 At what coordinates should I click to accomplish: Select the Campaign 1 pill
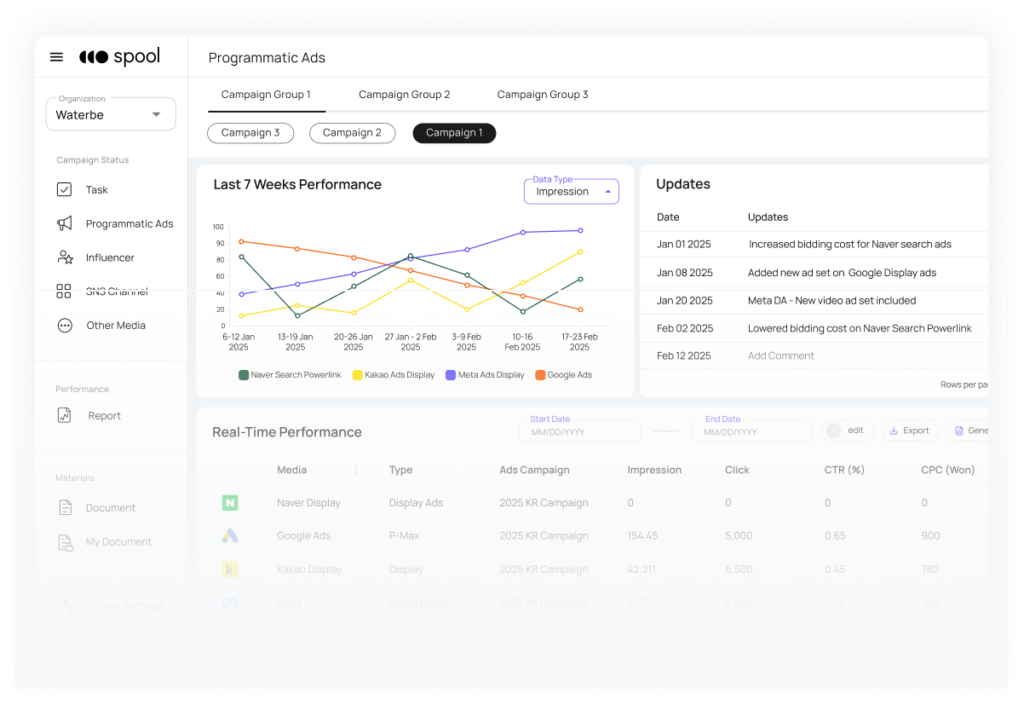coord(455,133)
